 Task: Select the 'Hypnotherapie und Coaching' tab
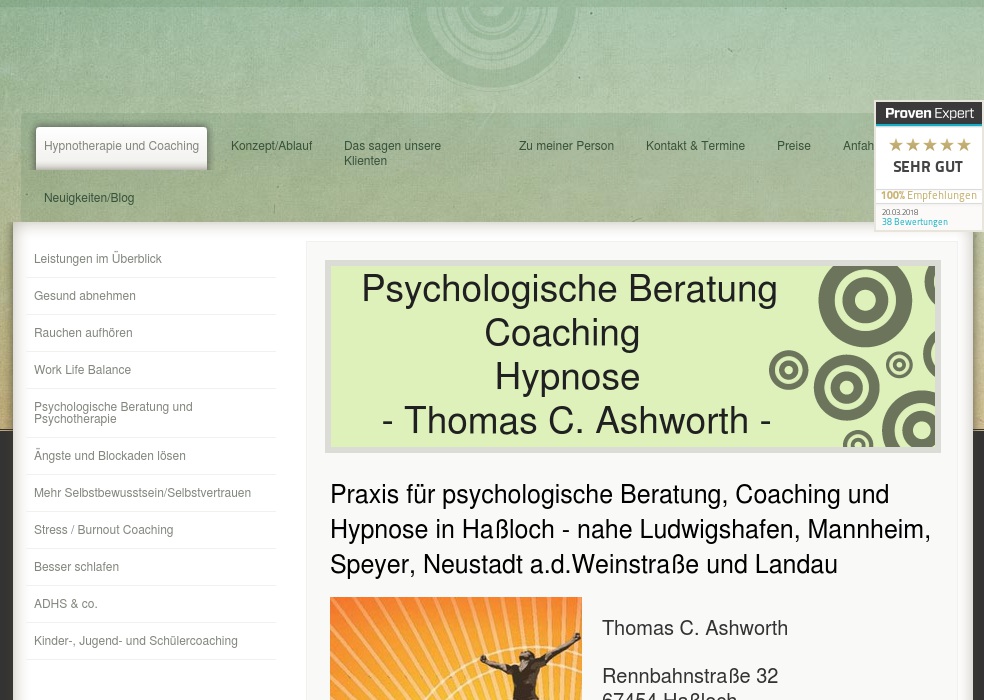tap(121, 146)
